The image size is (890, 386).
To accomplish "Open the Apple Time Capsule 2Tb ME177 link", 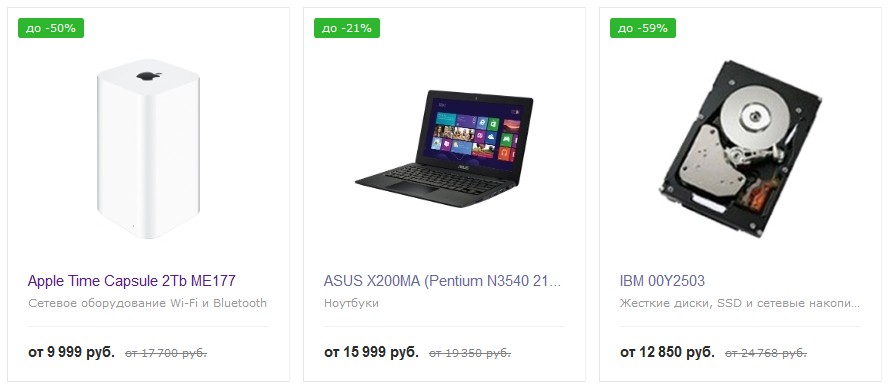I will pos(132,280).
